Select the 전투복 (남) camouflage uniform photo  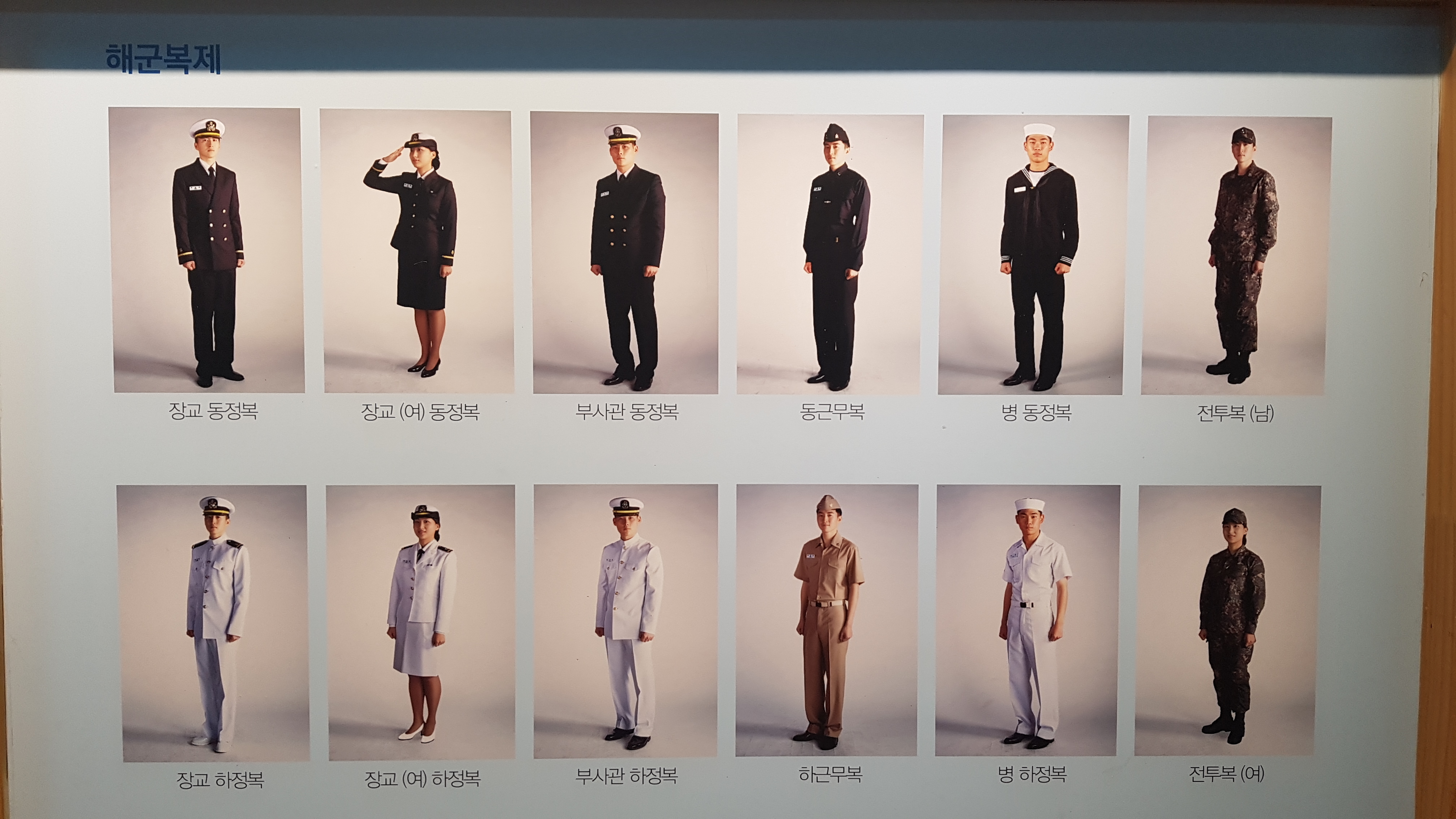[x=1236, y=255]
